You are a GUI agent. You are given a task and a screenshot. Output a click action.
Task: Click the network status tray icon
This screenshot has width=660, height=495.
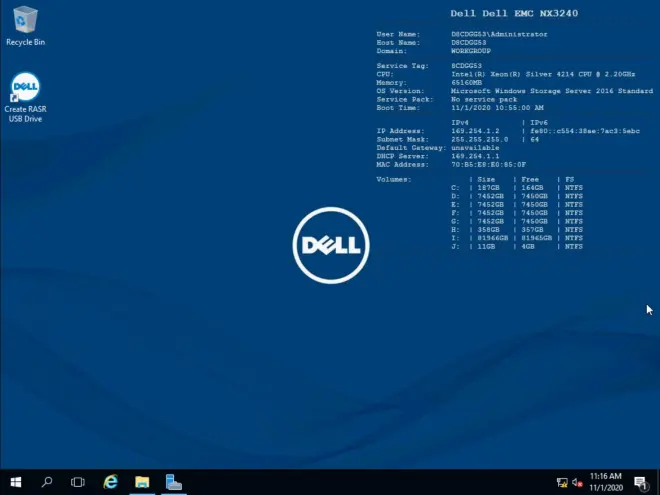(x=562, y=482)
